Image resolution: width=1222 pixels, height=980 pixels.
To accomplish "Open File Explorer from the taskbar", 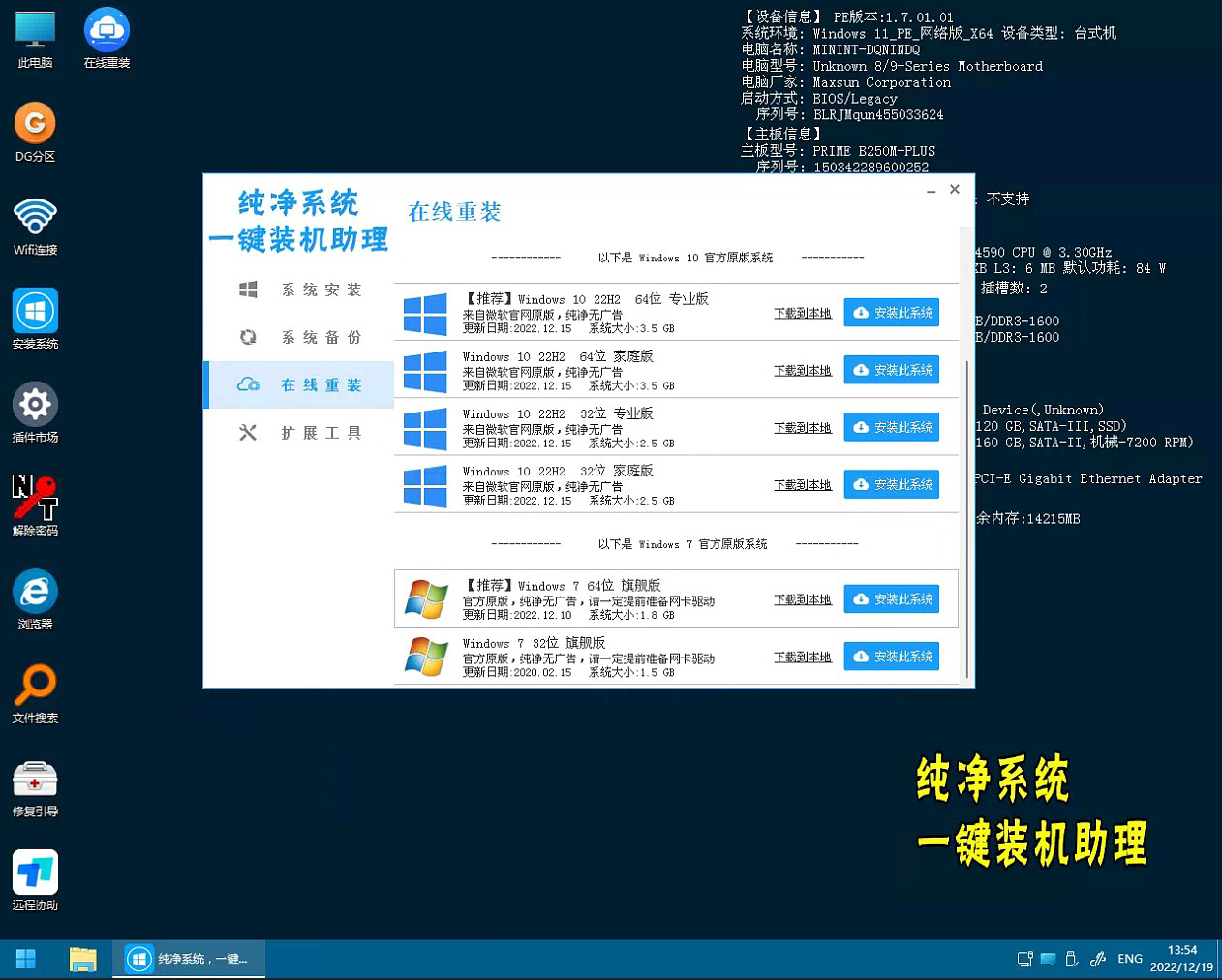I will tap(83, 959).
